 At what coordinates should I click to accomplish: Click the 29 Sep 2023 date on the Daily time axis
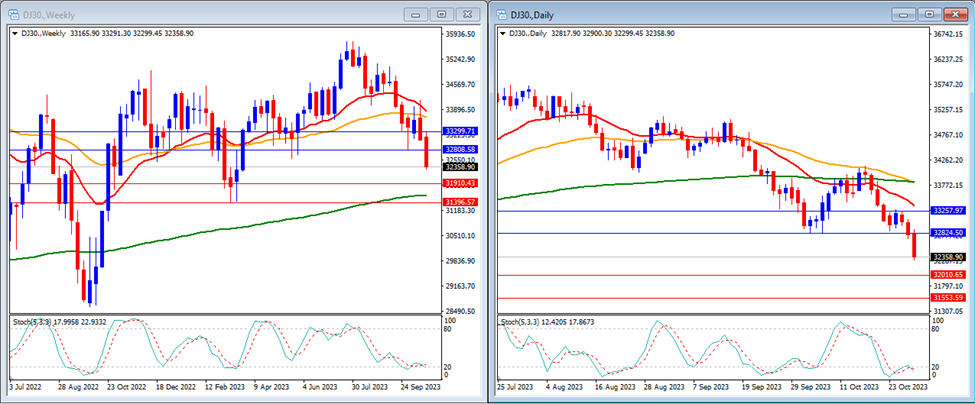(x=810, y=386)
